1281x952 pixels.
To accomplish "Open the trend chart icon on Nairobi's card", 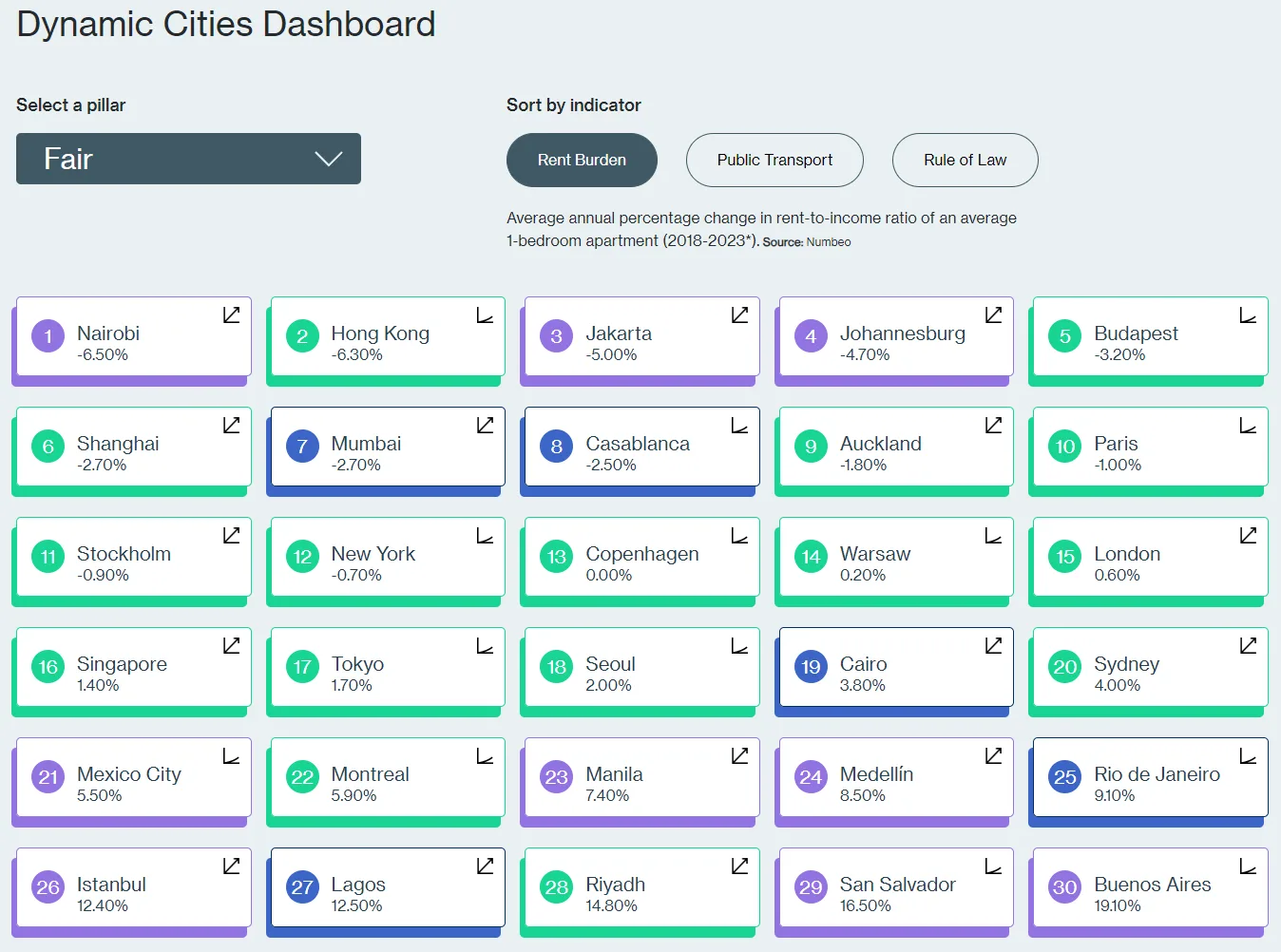I will (231, 314).
